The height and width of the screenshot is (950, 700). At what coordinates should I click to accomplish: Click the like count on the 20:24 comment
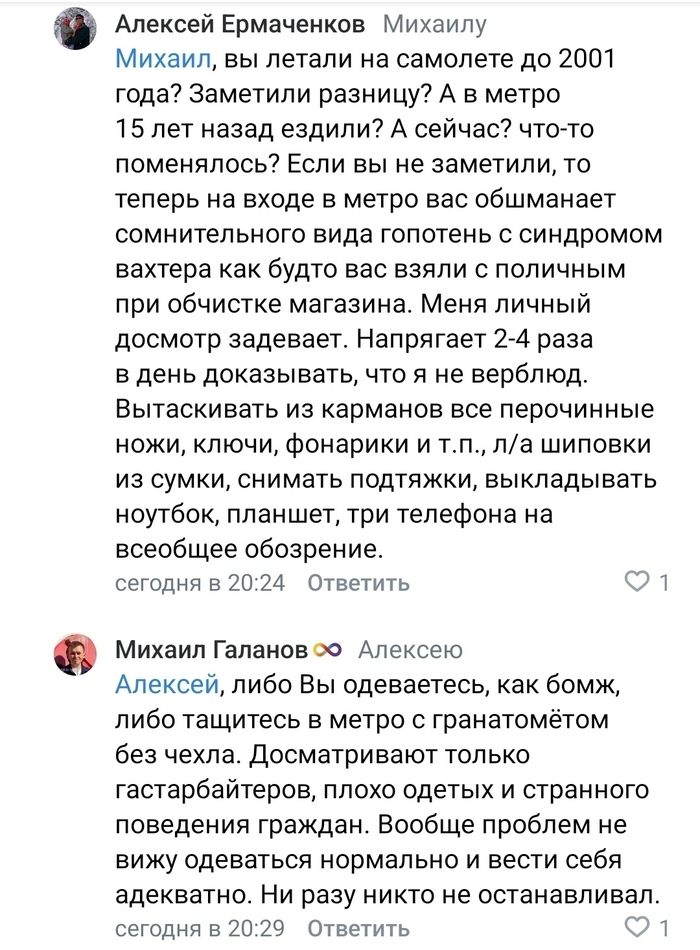664,582
